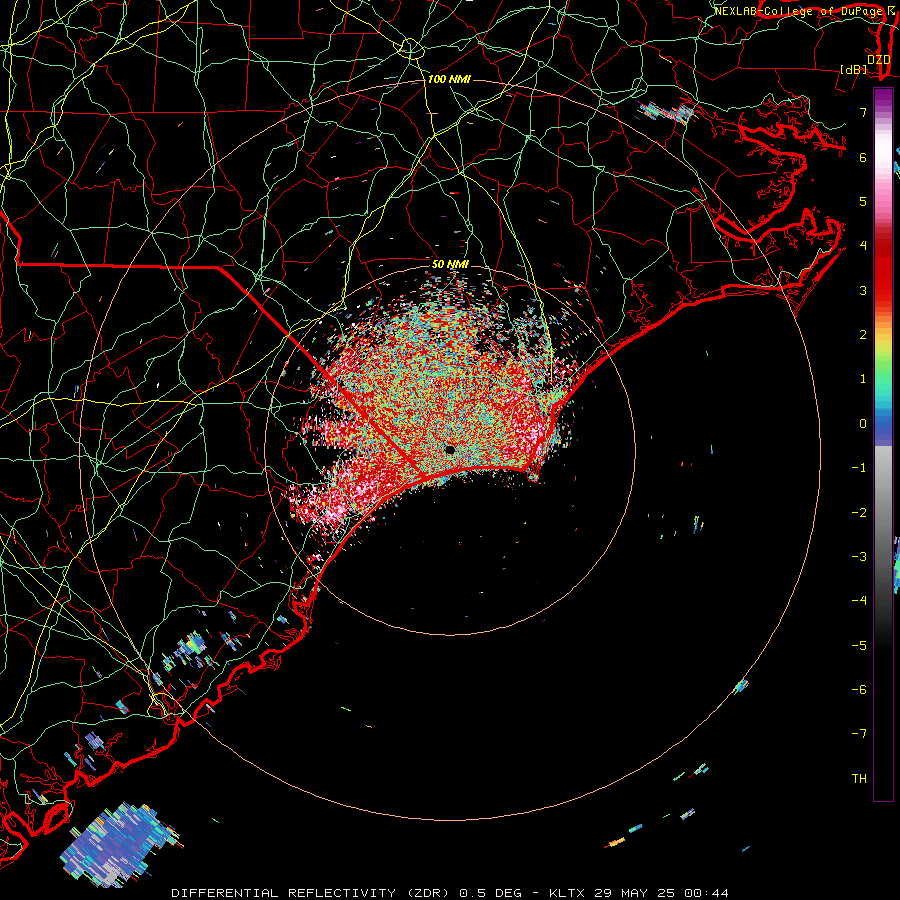Click the "DZD" legend title
This screenshot has height=900, width=900.
[879, 60]
